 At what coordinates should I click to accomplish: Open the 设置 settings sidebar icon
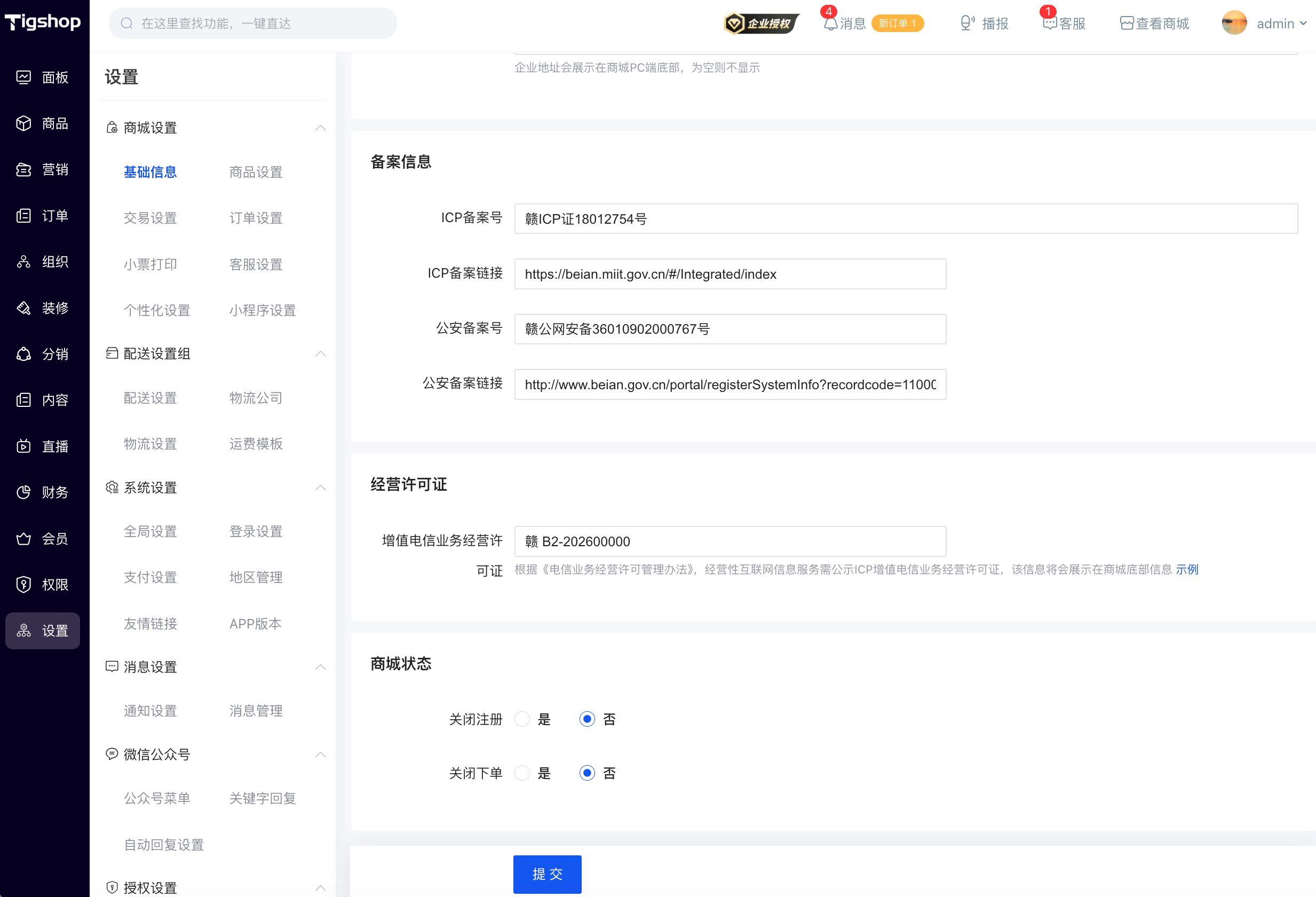pyautogui.click(x=23, y=631)
